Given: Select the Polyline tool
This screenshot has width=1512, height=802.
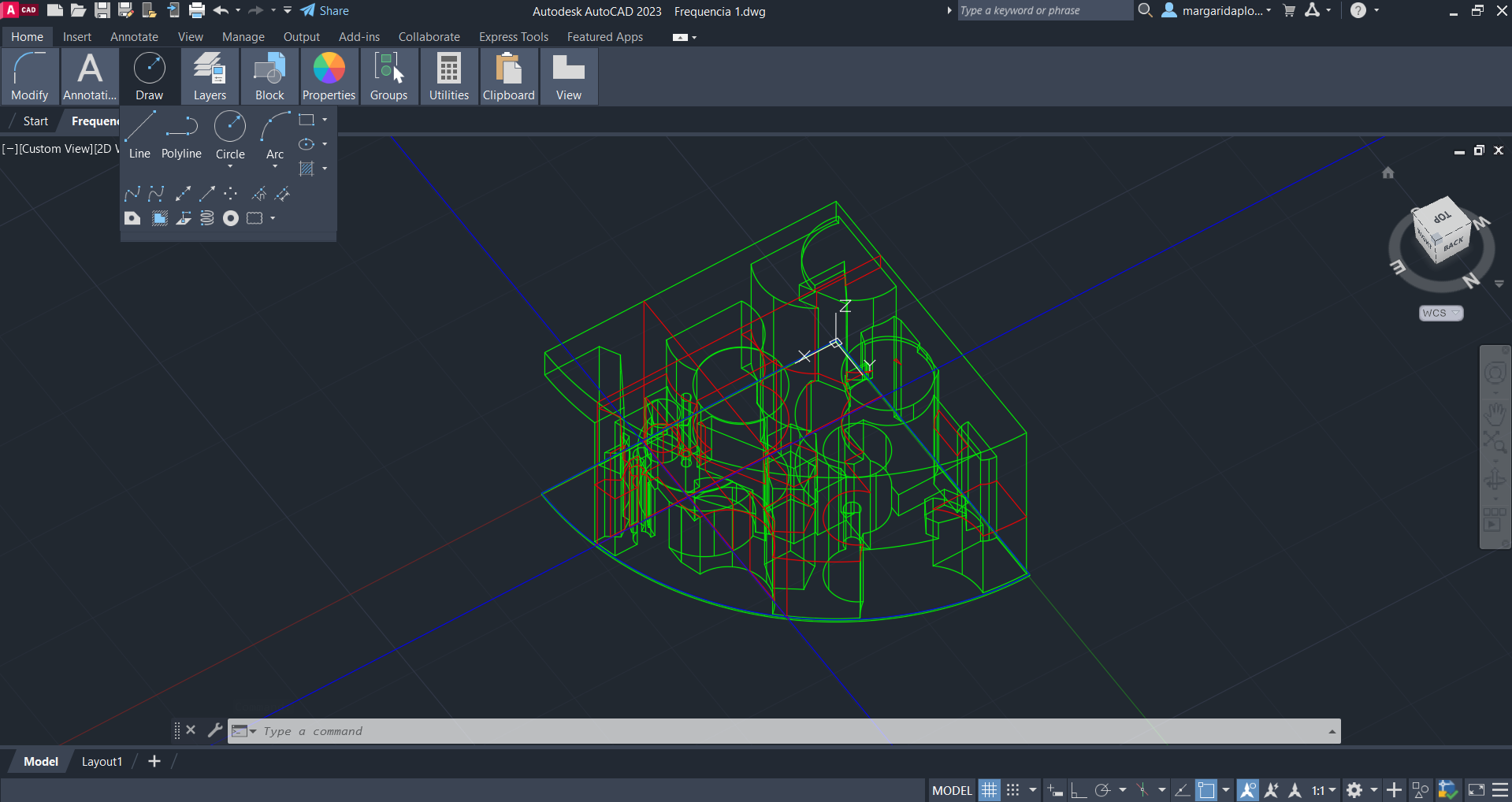Looking at the screenshot, I should (x=181, y=136).
